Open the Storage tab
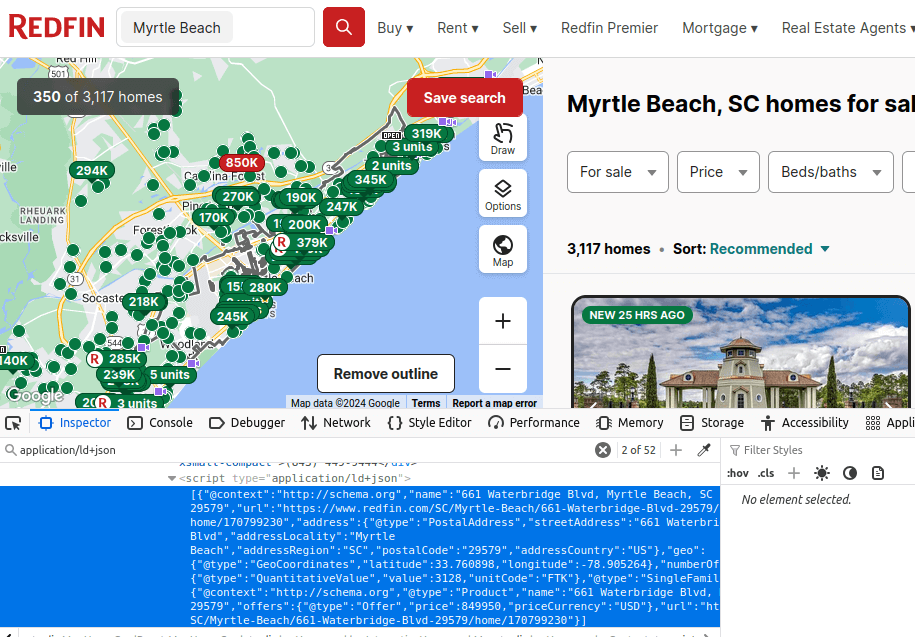The width and height of the screenshot is (915, 637). [712, 423]
